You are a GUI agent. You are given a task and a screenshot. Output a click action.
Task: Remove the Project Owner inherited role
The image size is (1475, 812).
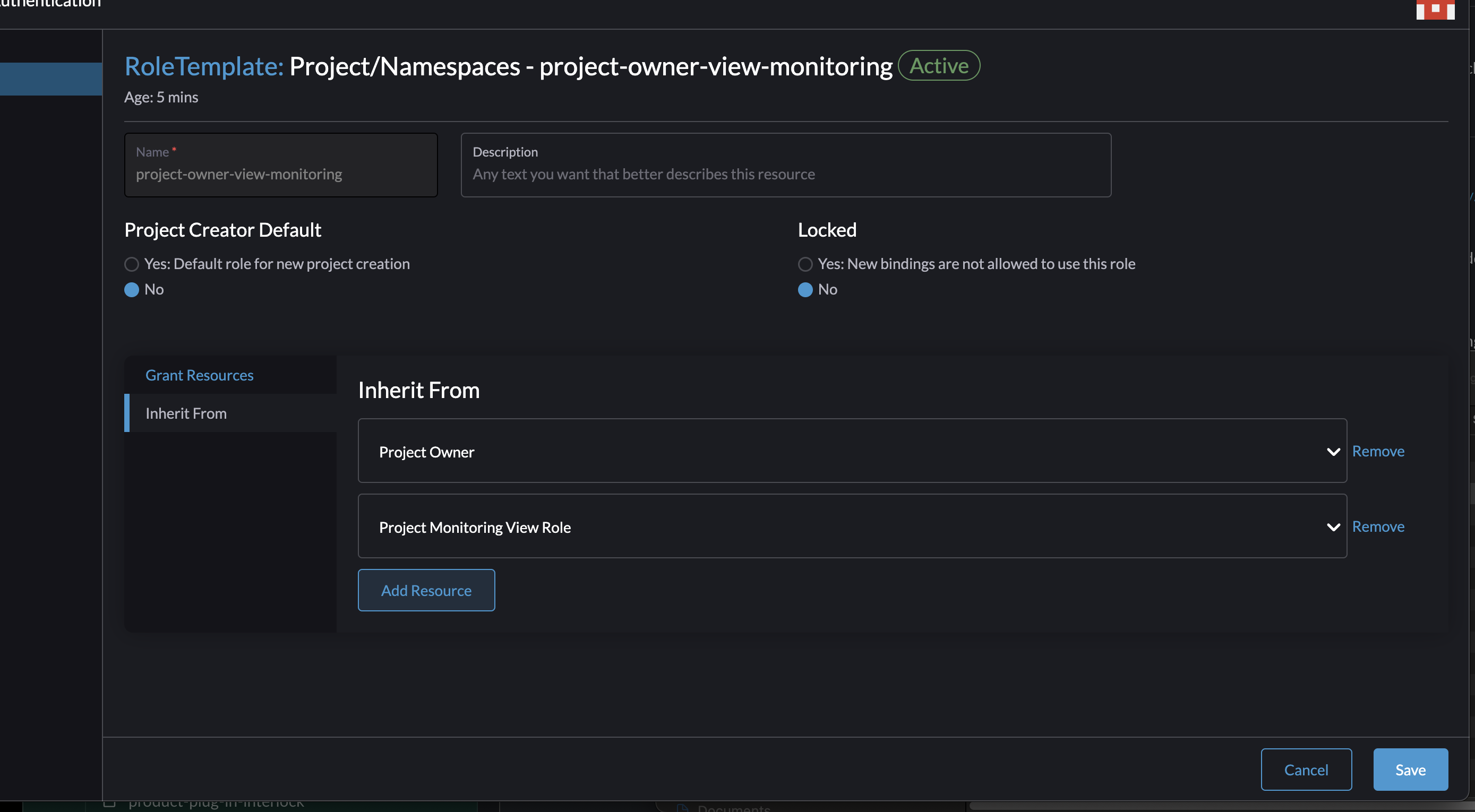point(1379,451)
